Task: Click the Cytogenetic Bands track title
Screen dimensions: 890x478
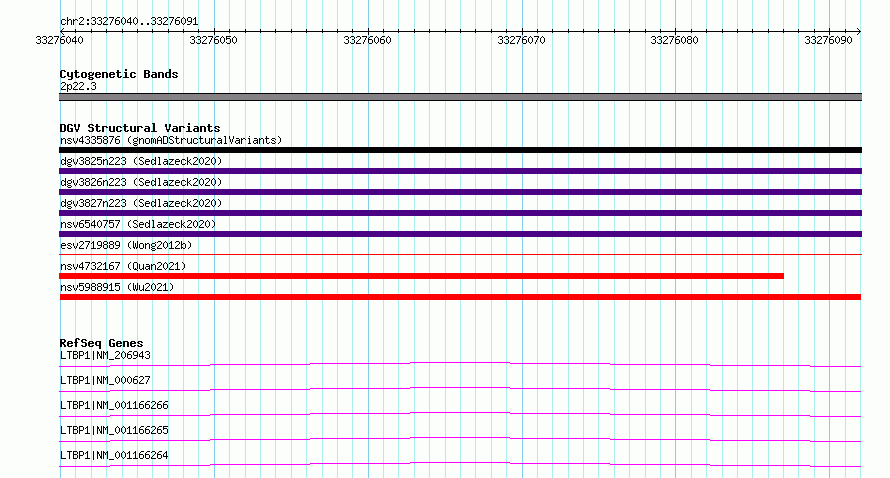Action: tap(119, 74)
